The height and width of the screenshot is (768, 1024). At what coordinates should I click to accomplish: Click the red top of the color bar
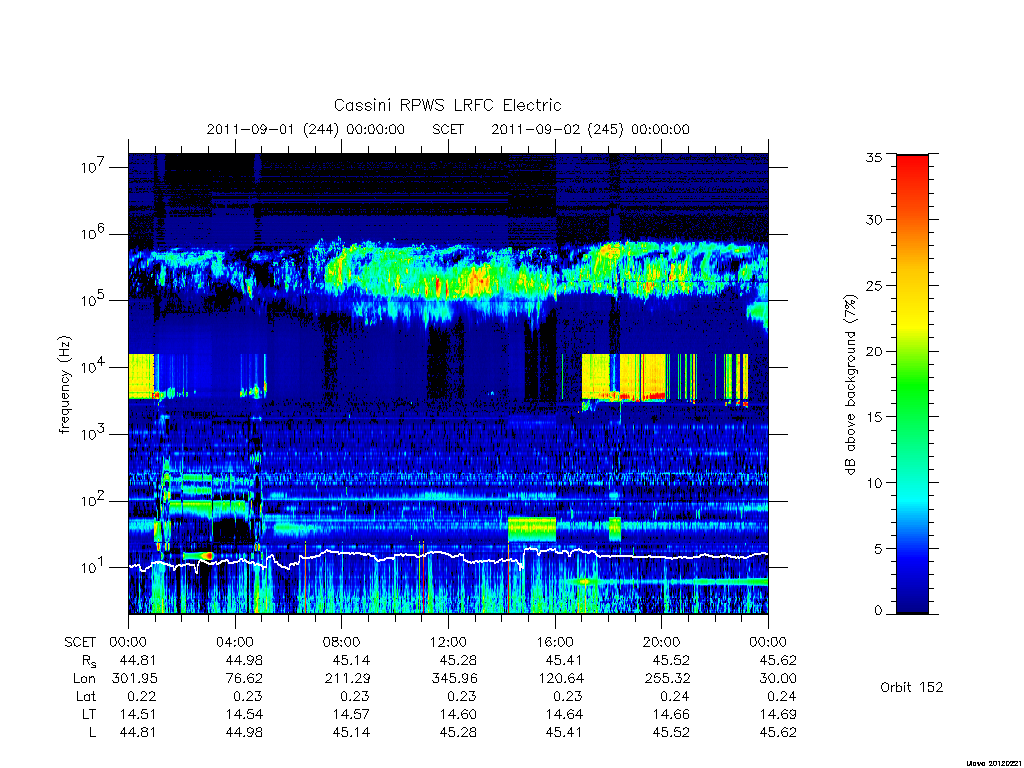(912, 167)
